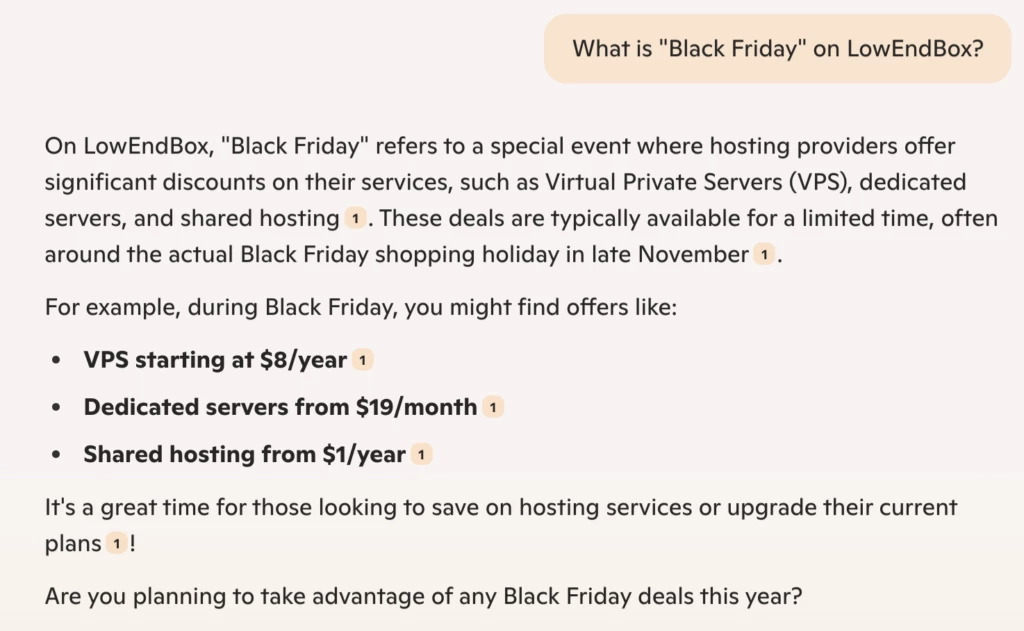Open citation 1 after "shared hosting"
The width and height of the screenshot is (1024, 631).
(x=354, y=218)
